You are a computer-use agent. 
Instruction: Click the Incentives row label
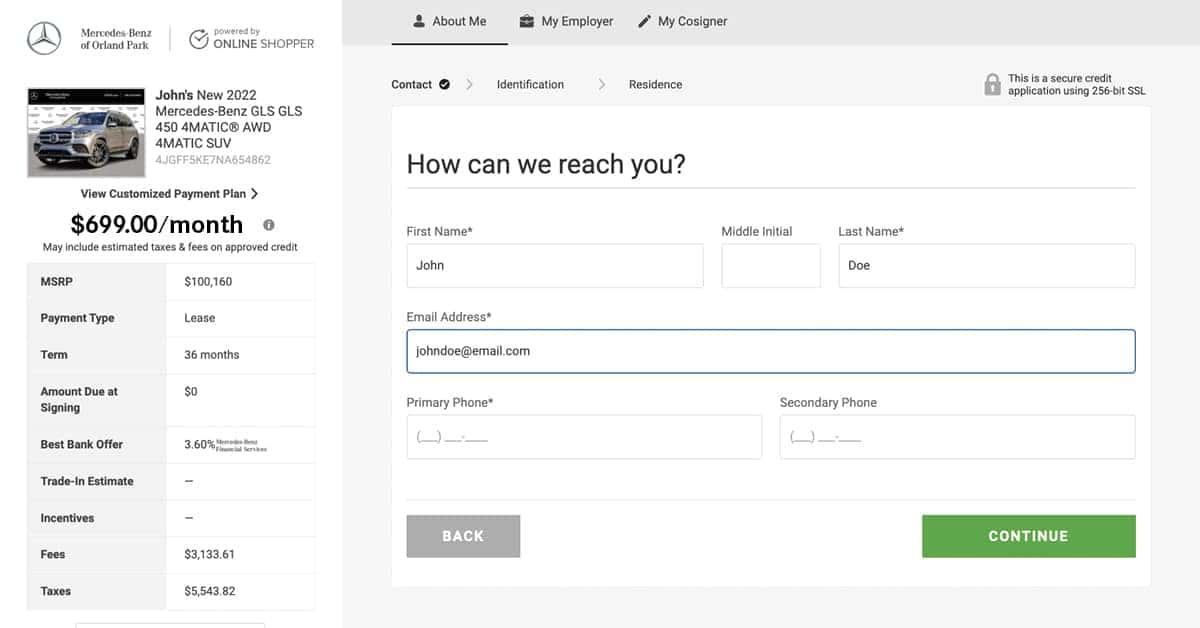point(67,518)
